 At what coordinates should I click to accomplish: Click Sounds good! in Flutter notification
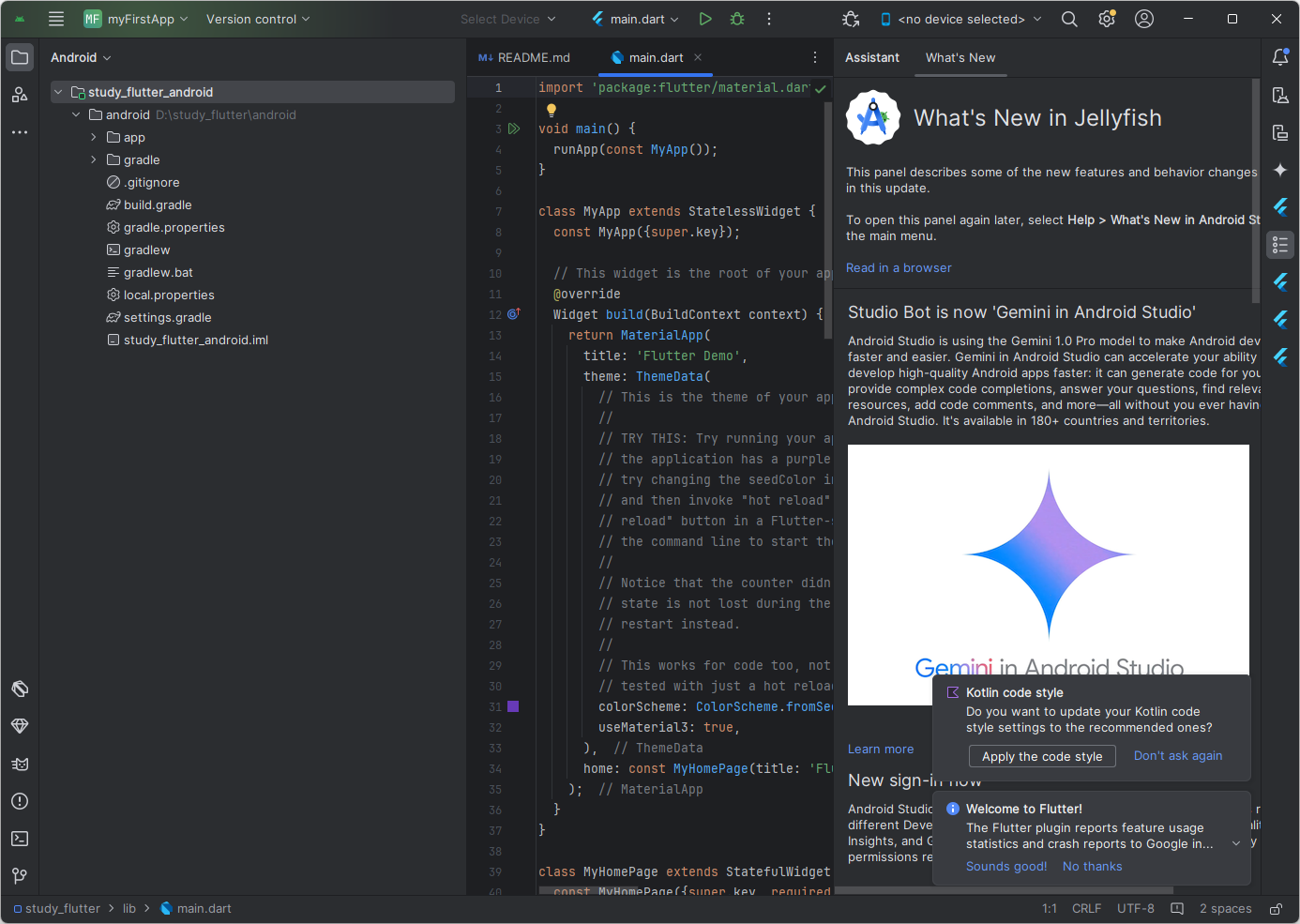[x=1006, y=866]
